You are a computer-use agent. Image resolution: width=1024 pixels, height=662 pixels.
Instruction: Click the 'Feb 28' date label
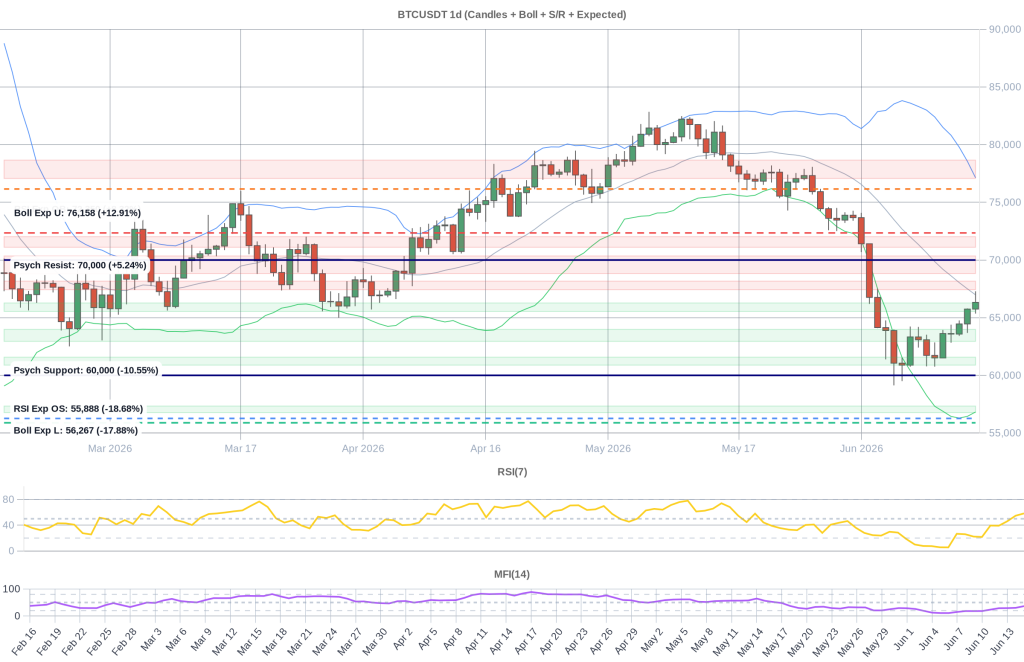(124, 642)
